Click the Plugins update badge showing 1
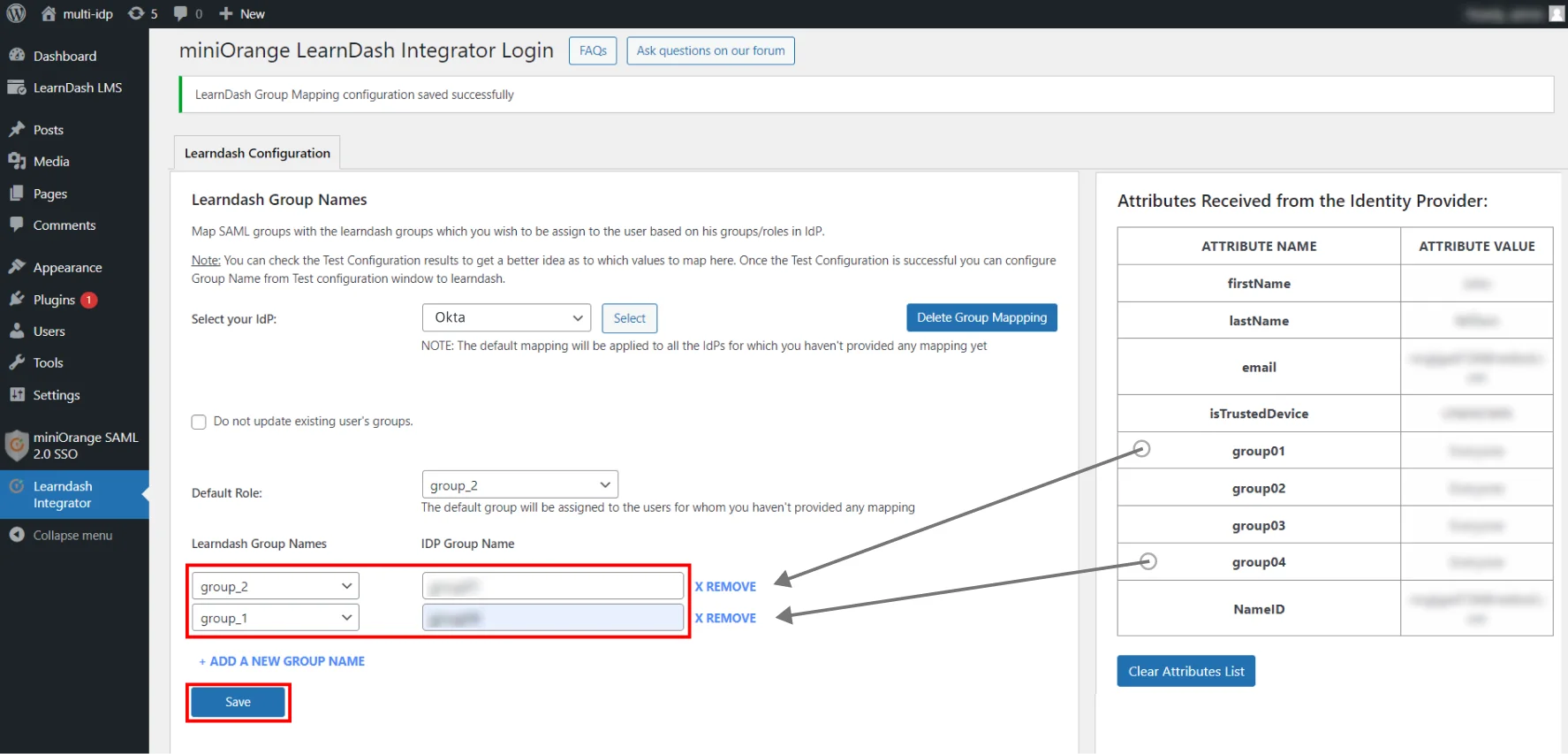Image resolution: width=1568 pixels, height=754 pixels. point(88,300)
